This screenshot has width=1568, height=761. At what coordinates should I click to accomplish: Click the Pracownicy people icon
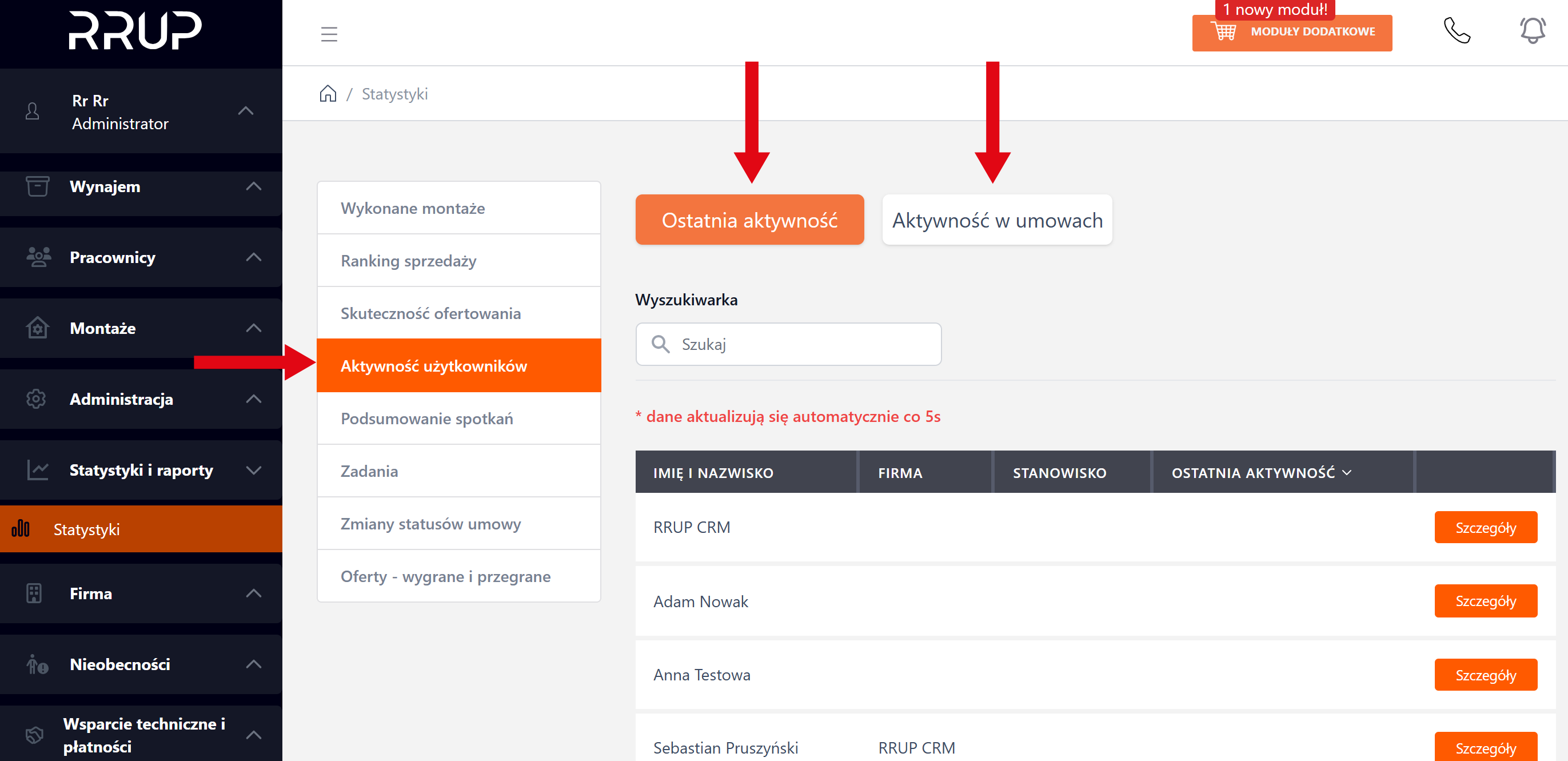tap(38, 257)
